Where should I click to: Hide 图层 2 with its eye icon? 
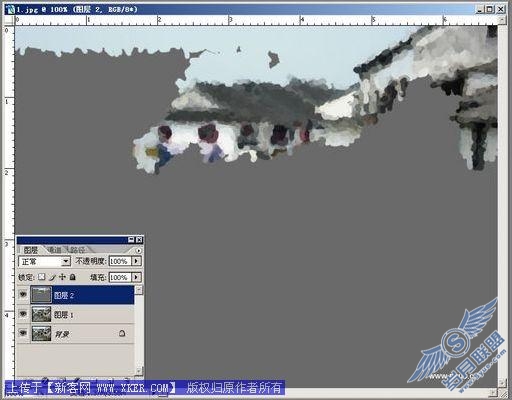tap(23, 295)
